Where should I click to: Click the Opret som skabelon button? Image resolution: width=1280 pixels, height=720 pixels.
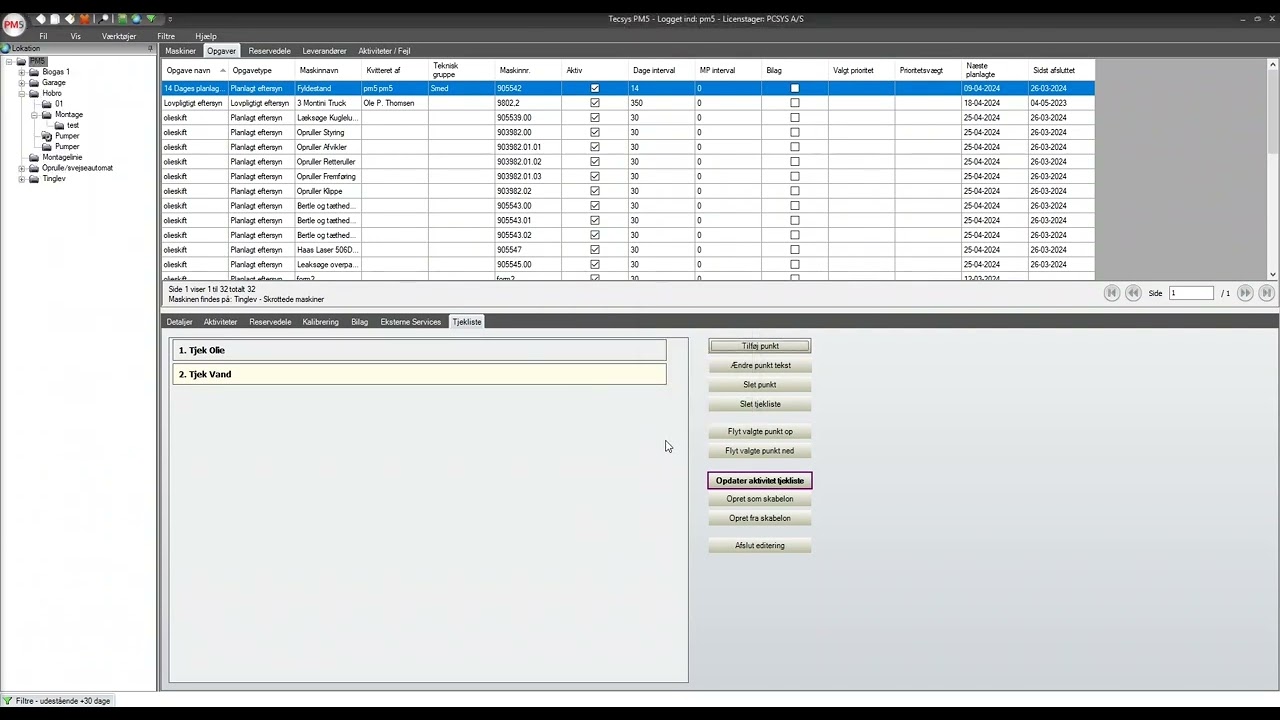760,499
